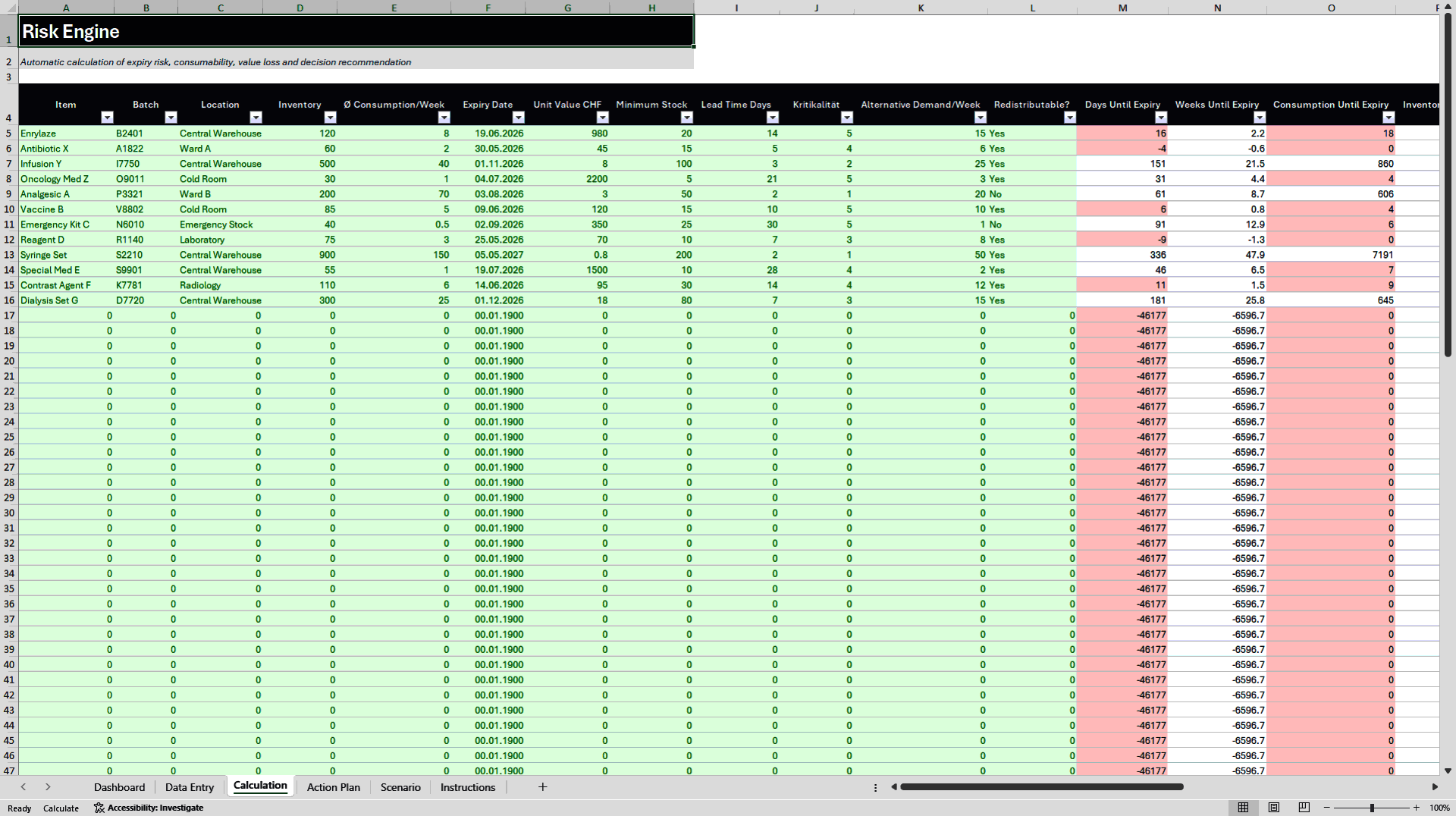Viewport: 1456px width, 816px height.
Task: Open Accessibility: Investigate in status bar
Action: click(149, 808)
